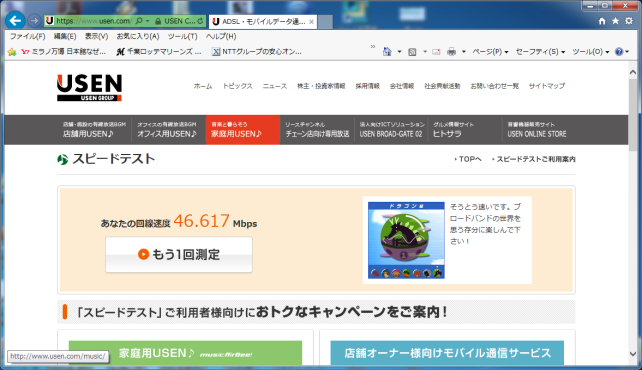Open the NTTグループの安心オン favorite
This screenshot has width=642, height=370.
[x=257, y=52]
